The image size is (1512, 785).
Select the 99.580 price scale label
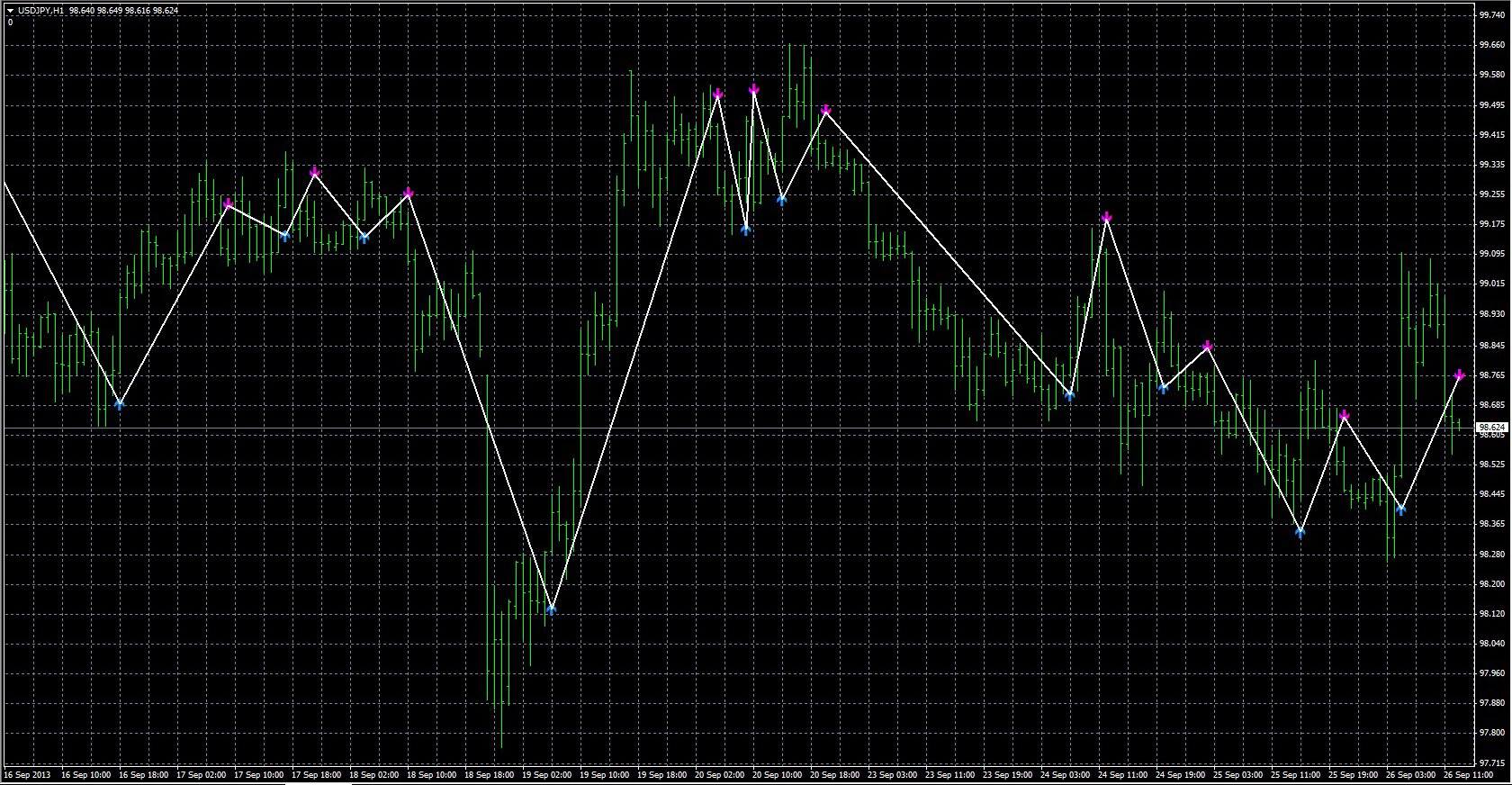(x=1491, y=75)
